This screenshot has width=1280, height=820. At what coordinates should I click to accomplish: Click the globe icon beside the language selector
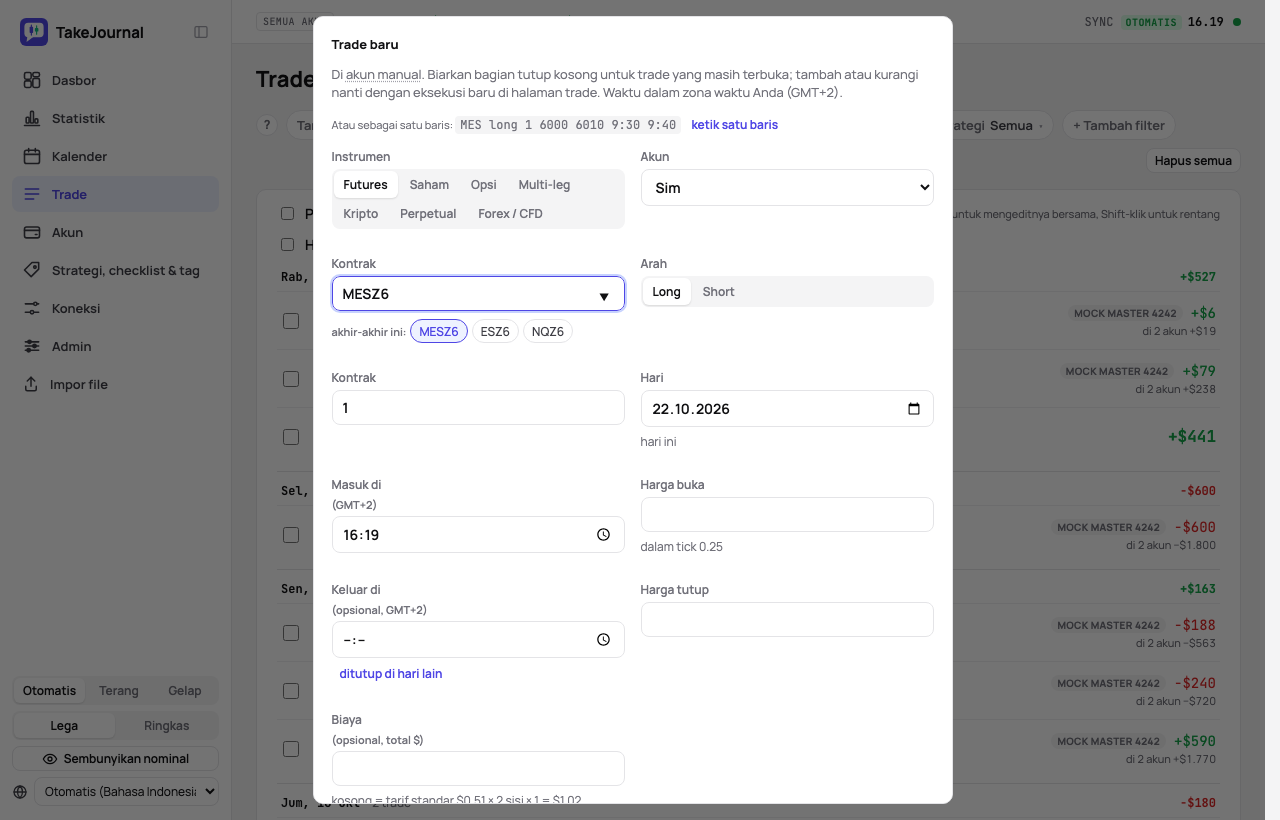(20, 792)
